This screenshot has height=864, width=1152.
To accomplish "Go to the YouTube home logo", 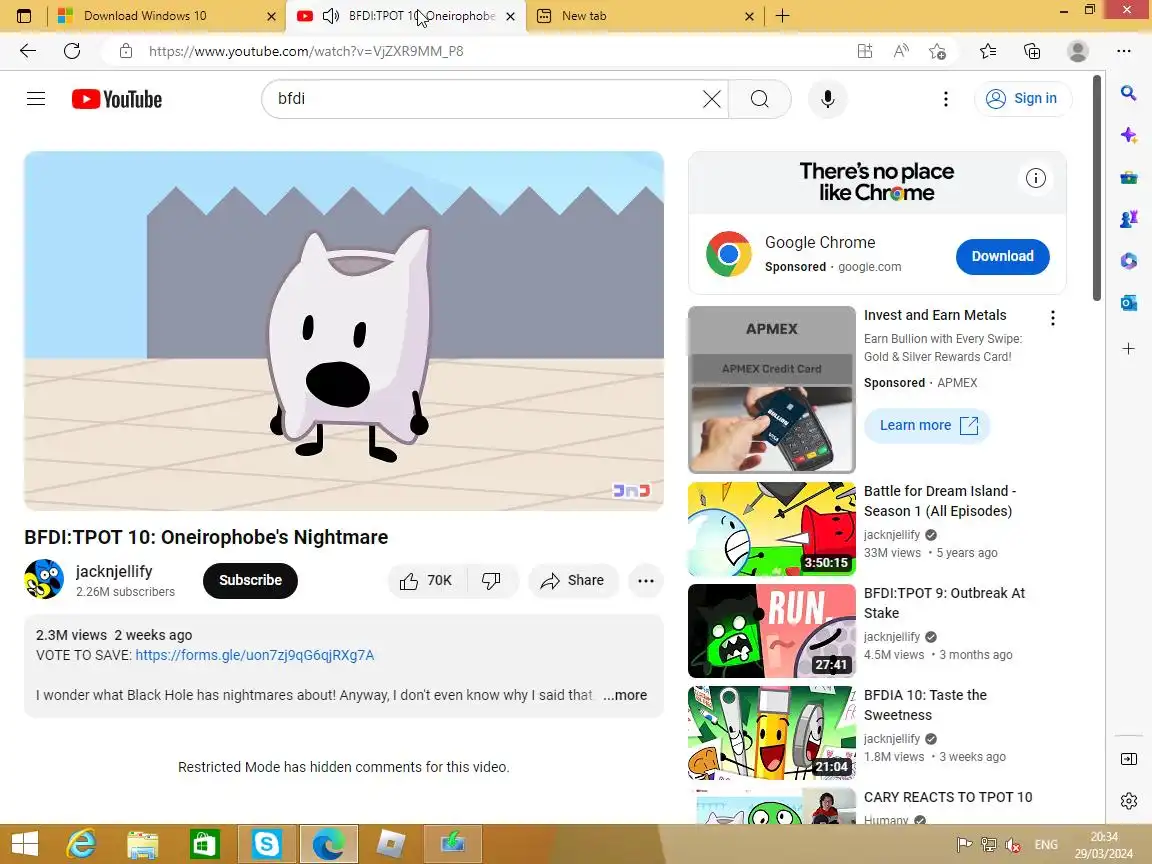I will pyautogui.click(x=117, y=99).
